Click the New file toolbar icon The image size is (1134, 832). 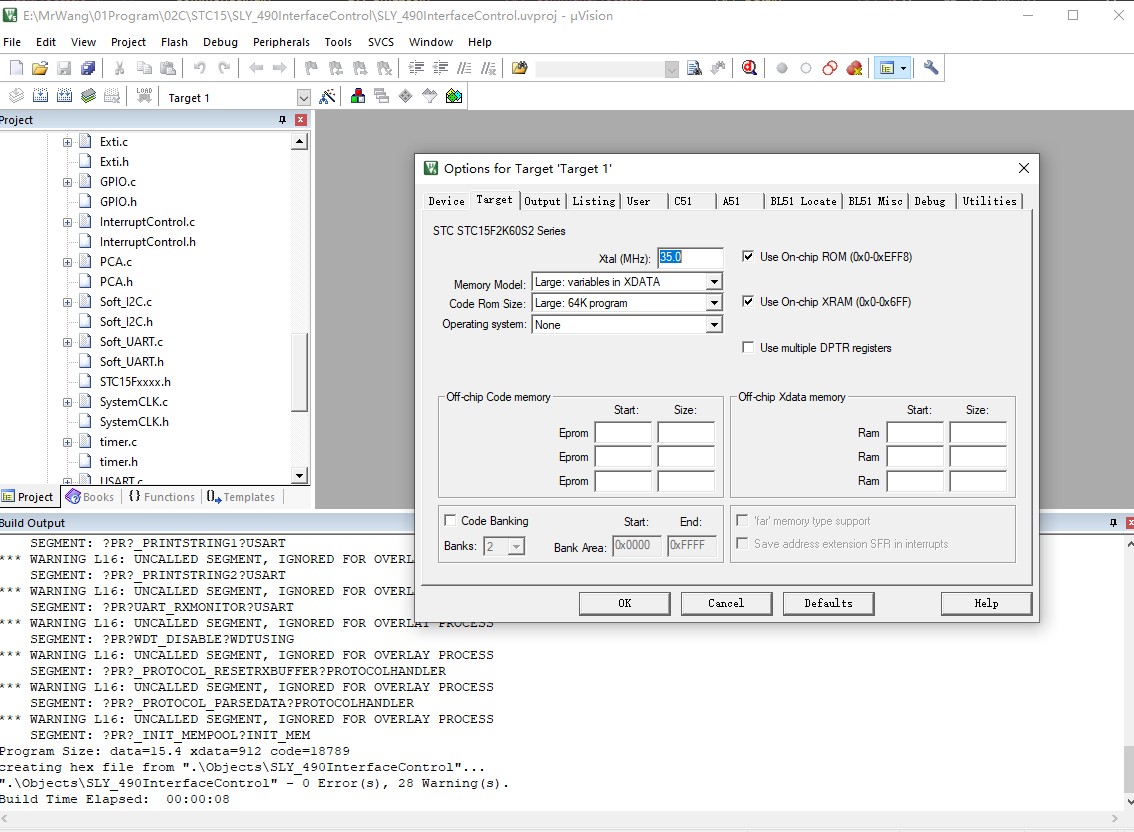click(x=16, y=68)
